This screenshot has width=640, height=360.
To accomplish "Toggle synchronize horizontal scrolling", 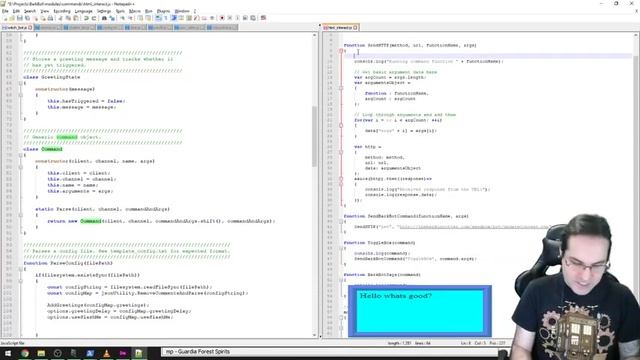I will pyautogui.click(x=148, y=18).
